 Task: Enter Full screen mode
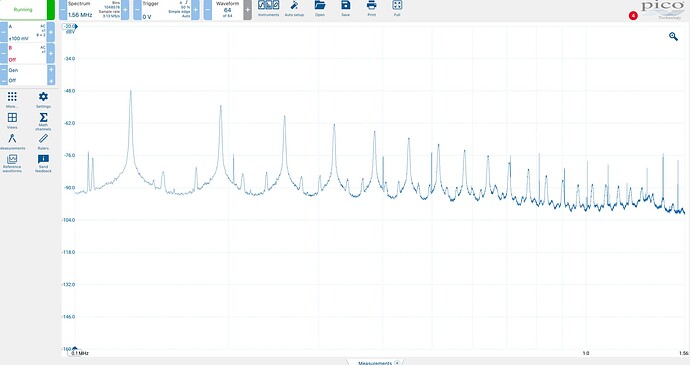[x=397, y=8]
